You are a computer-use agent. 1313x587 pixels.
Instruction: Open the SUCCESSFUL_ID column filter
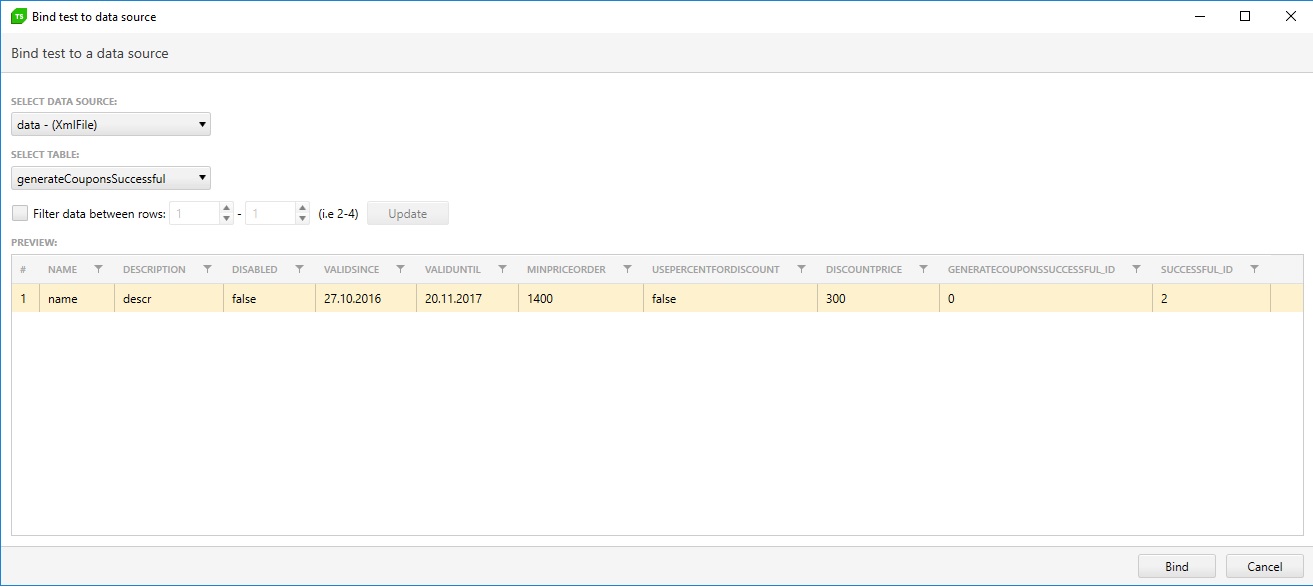point(1254,269)
